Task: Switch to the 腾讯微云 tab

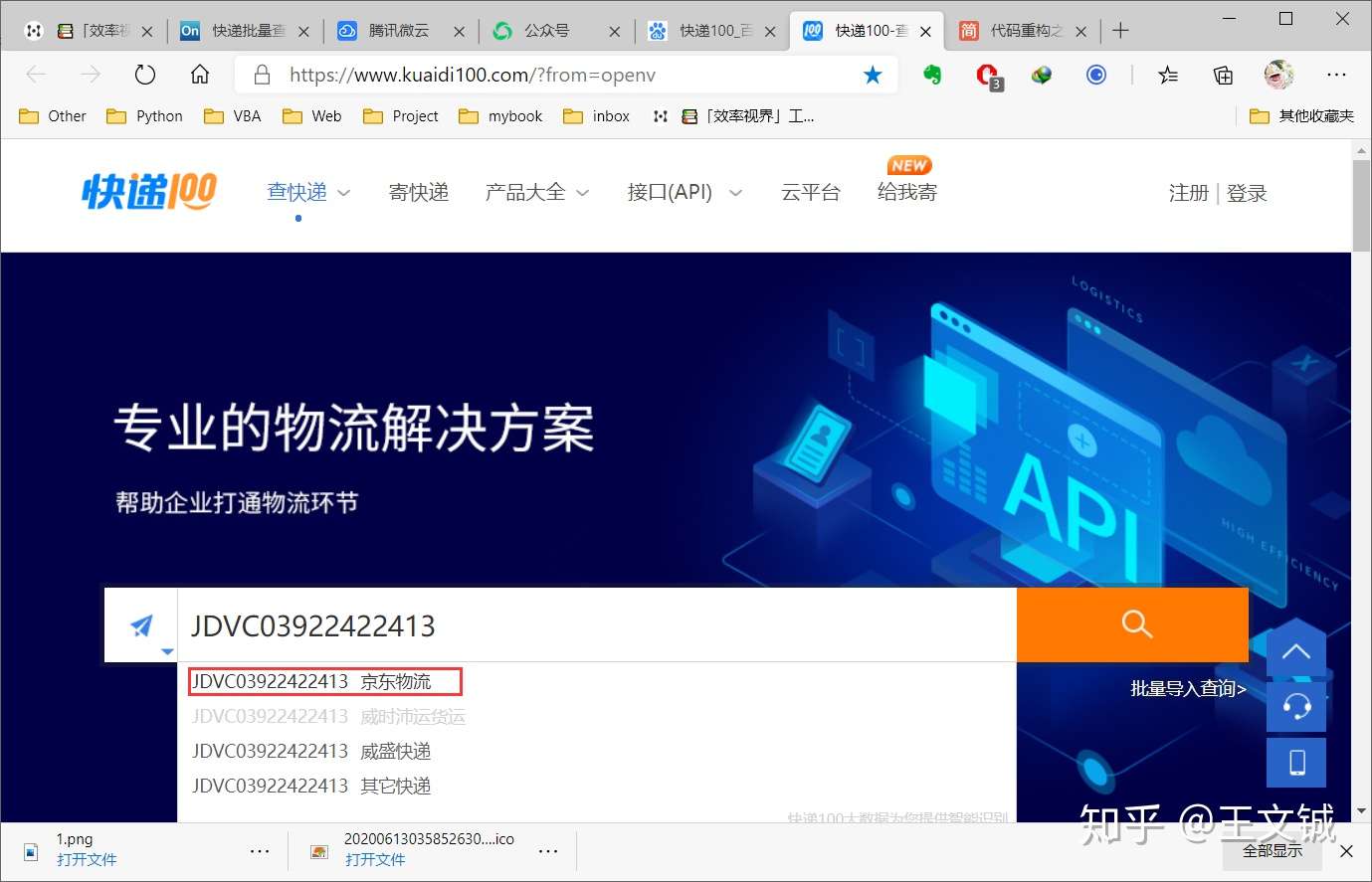Action: pyautogui.click(x=401, y=31)
